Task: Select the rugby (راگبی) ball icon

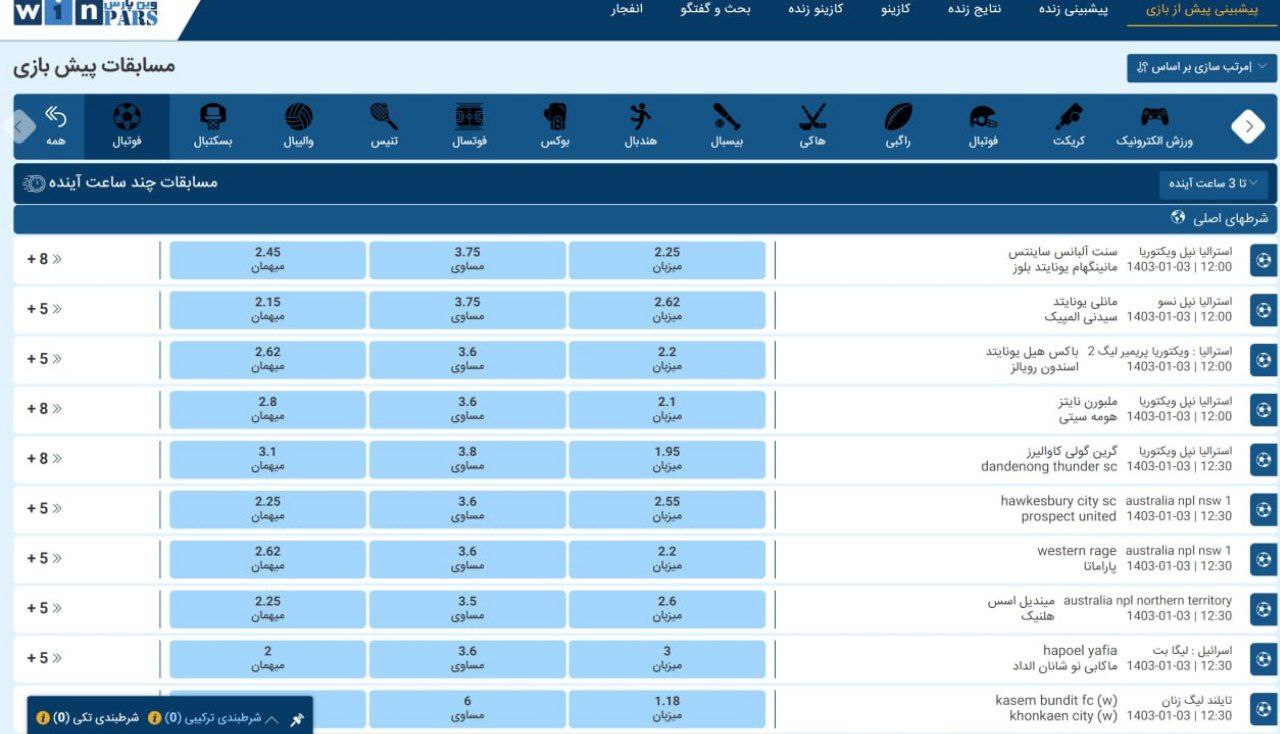Action: (x=898, y=118)
